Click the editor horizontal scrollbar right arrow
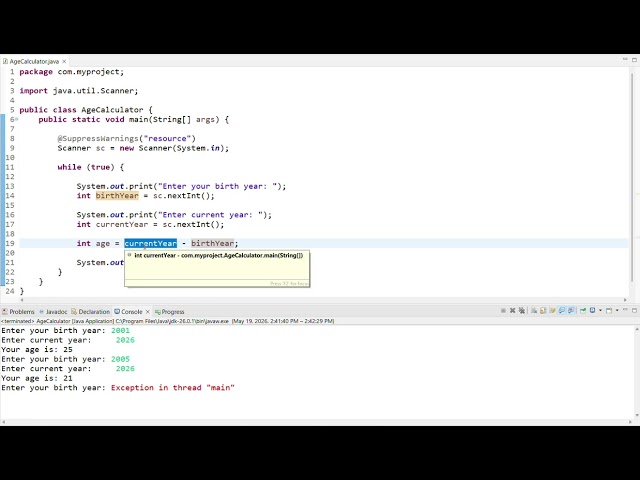The width and height of the screenshot is (640, 480). point(625,300)
